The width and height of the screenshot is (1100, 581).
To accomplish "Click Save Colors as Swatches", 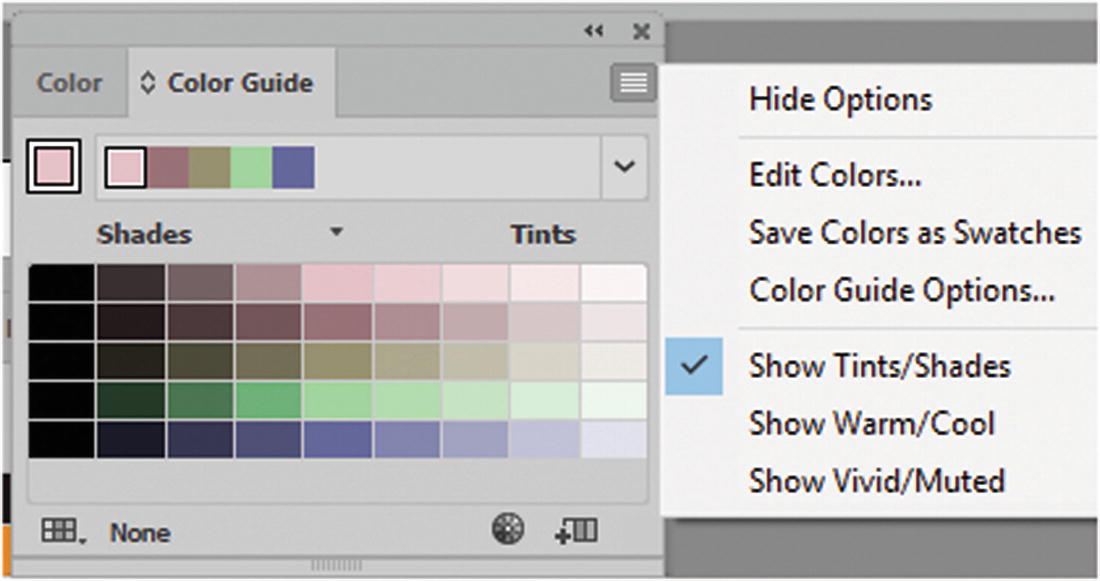I will point(914,233).
